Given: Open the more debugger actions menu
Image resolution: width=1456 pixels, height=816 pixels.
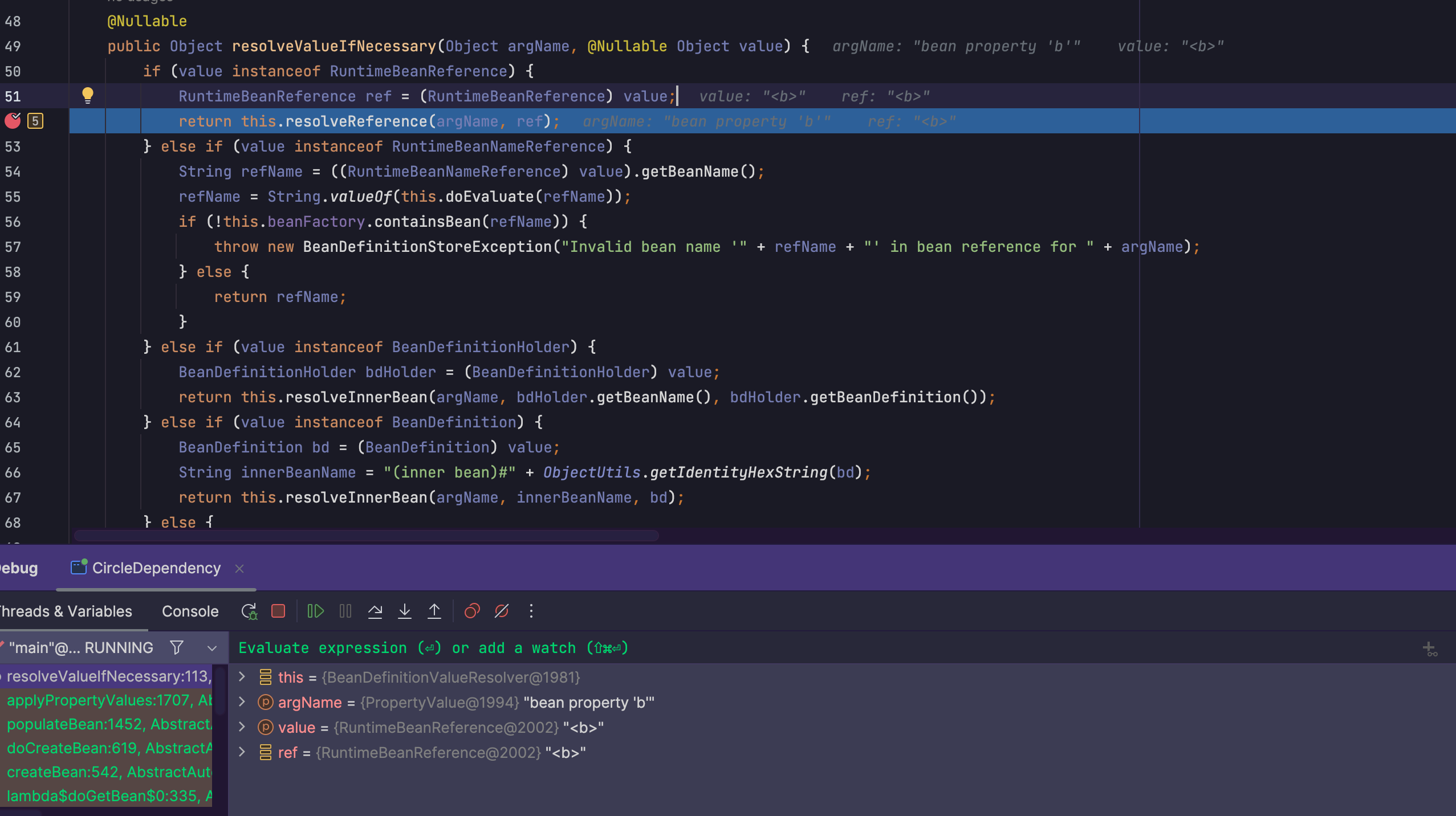Looking at the screenshot, I should [531, 611].
